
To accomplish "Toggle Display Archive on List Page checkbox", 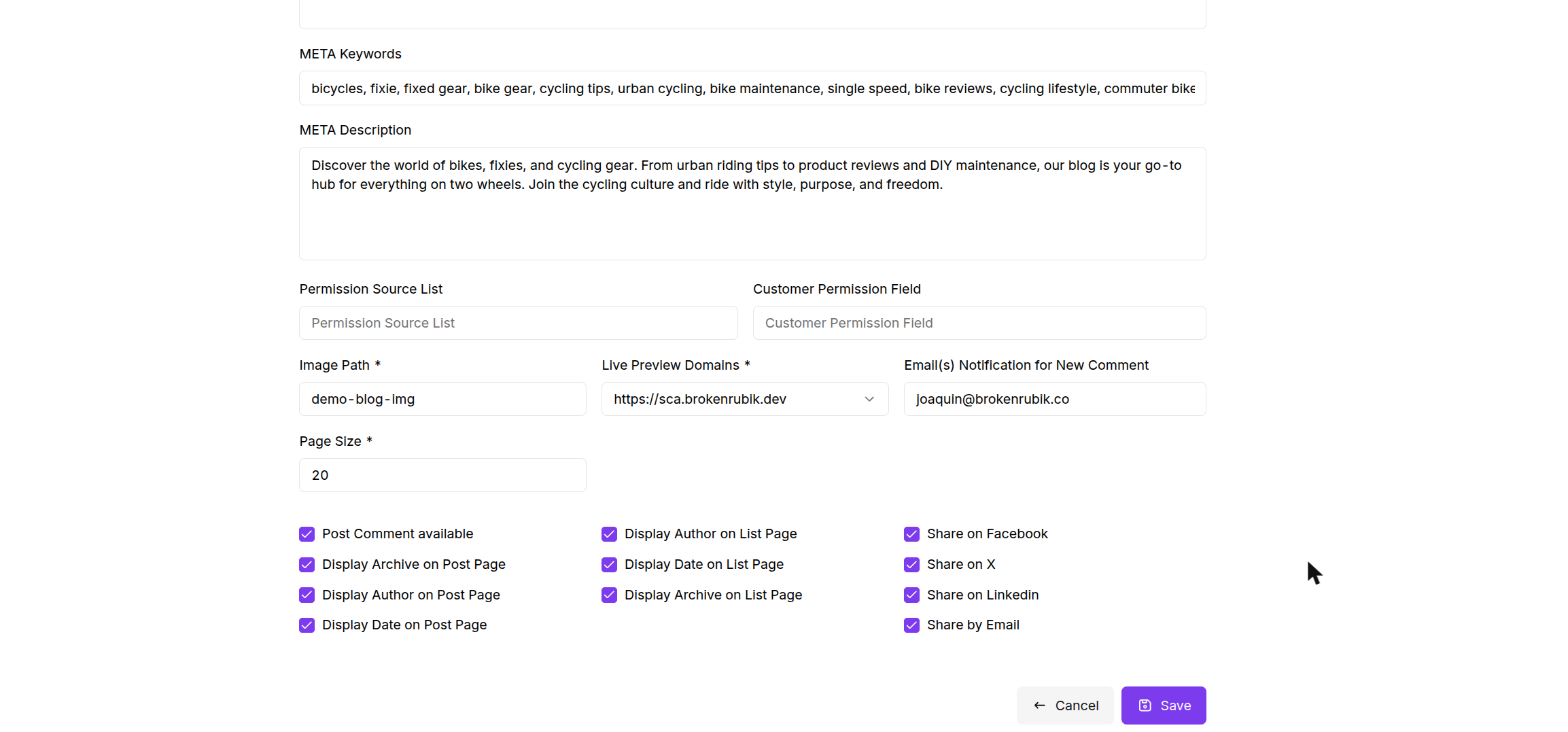I will pyautogui.click(x=609, y=595).
